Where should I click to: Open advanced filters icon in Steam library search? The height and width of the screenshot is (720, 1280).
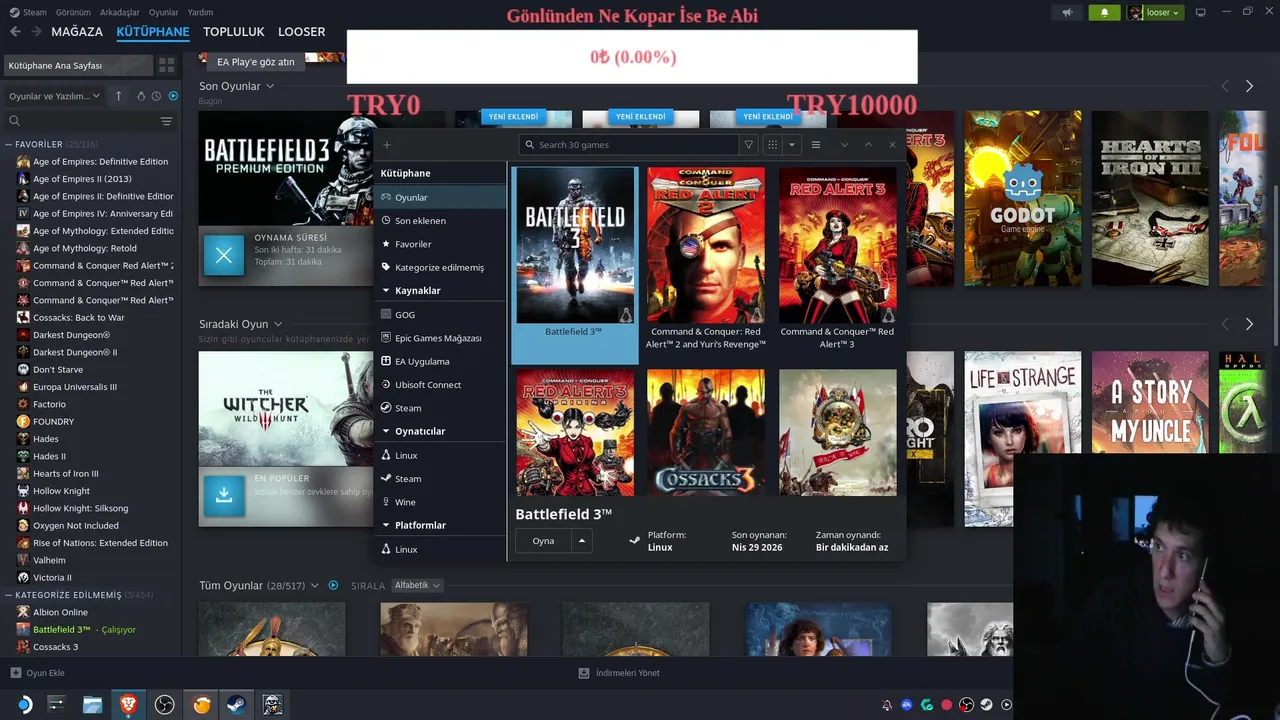pyautogui.click(x=166, y=121)
